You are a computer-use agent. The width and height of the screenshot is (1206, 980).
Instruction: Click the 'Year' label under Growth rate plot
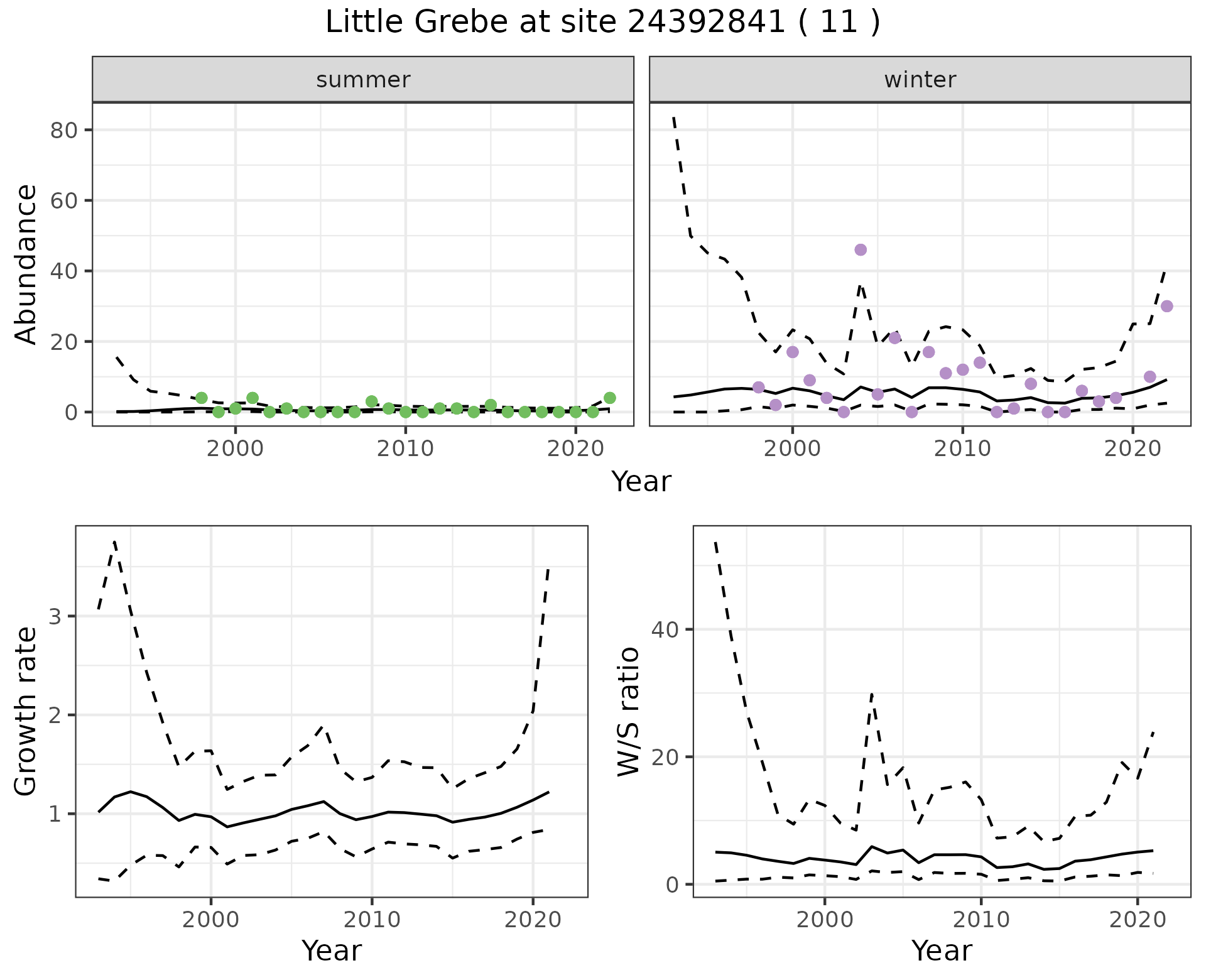[331, 951]
